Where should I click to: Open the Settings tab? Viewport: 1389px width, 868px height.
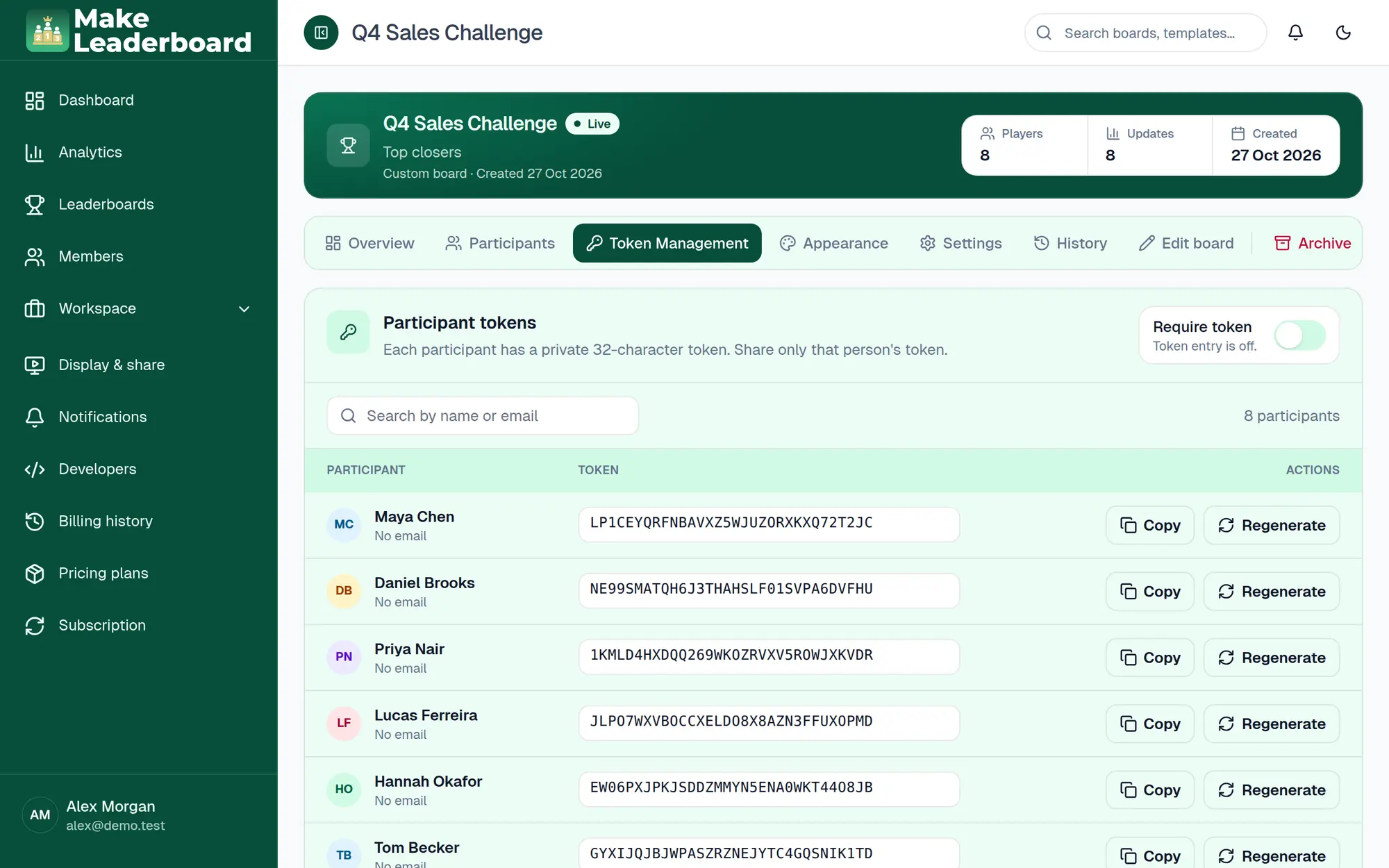[x=961, y=243]
